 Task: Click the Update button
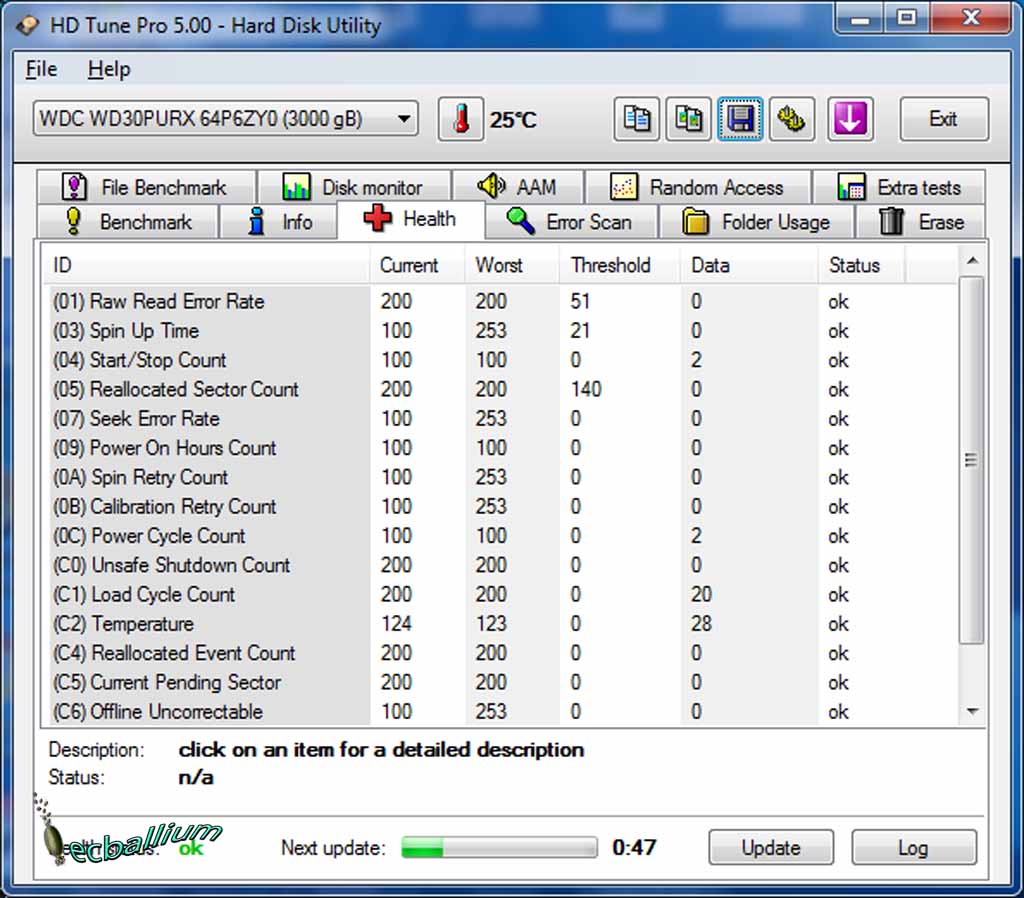[x=771, y=848]
